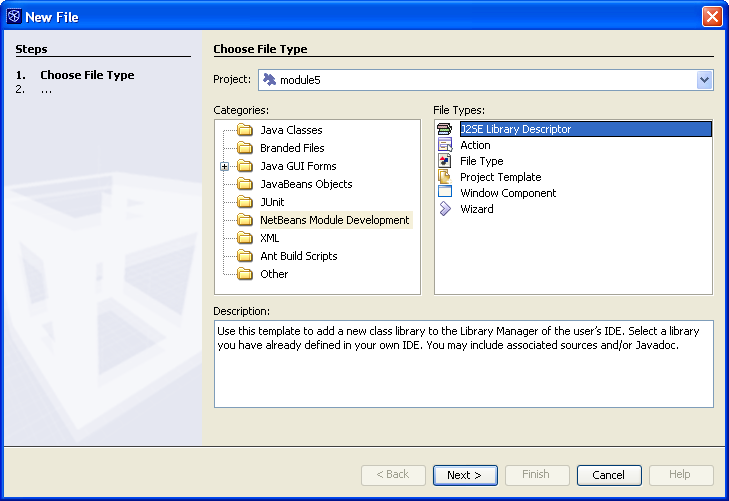
Task: Open the Project dropdown arrow
Action: (704, 80)
